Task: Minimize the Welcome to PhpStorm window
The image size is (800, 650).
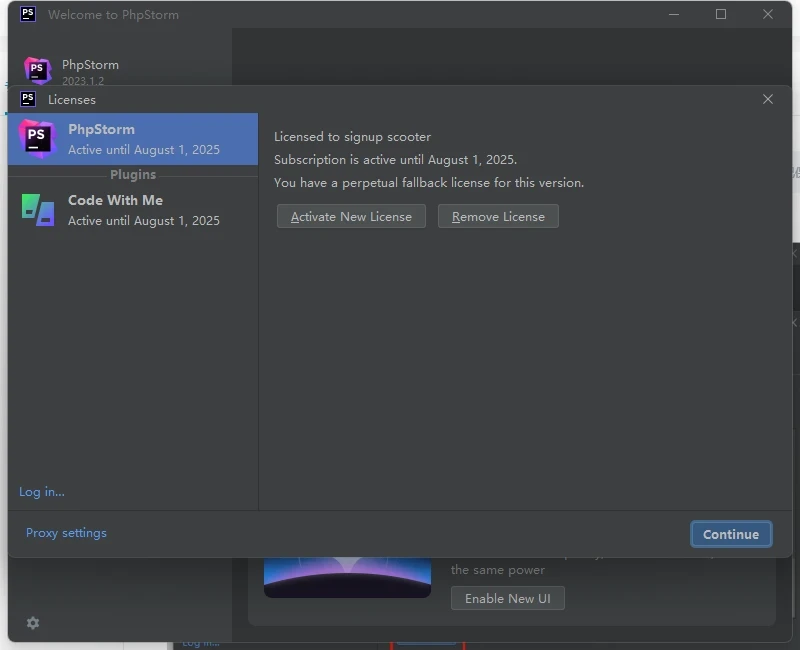Action: coord(674,14)
